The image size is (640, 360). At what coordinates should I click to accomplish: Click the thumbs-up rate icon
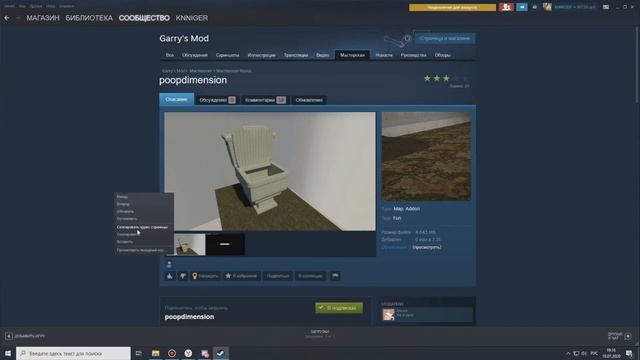click(x=169, y=276)
